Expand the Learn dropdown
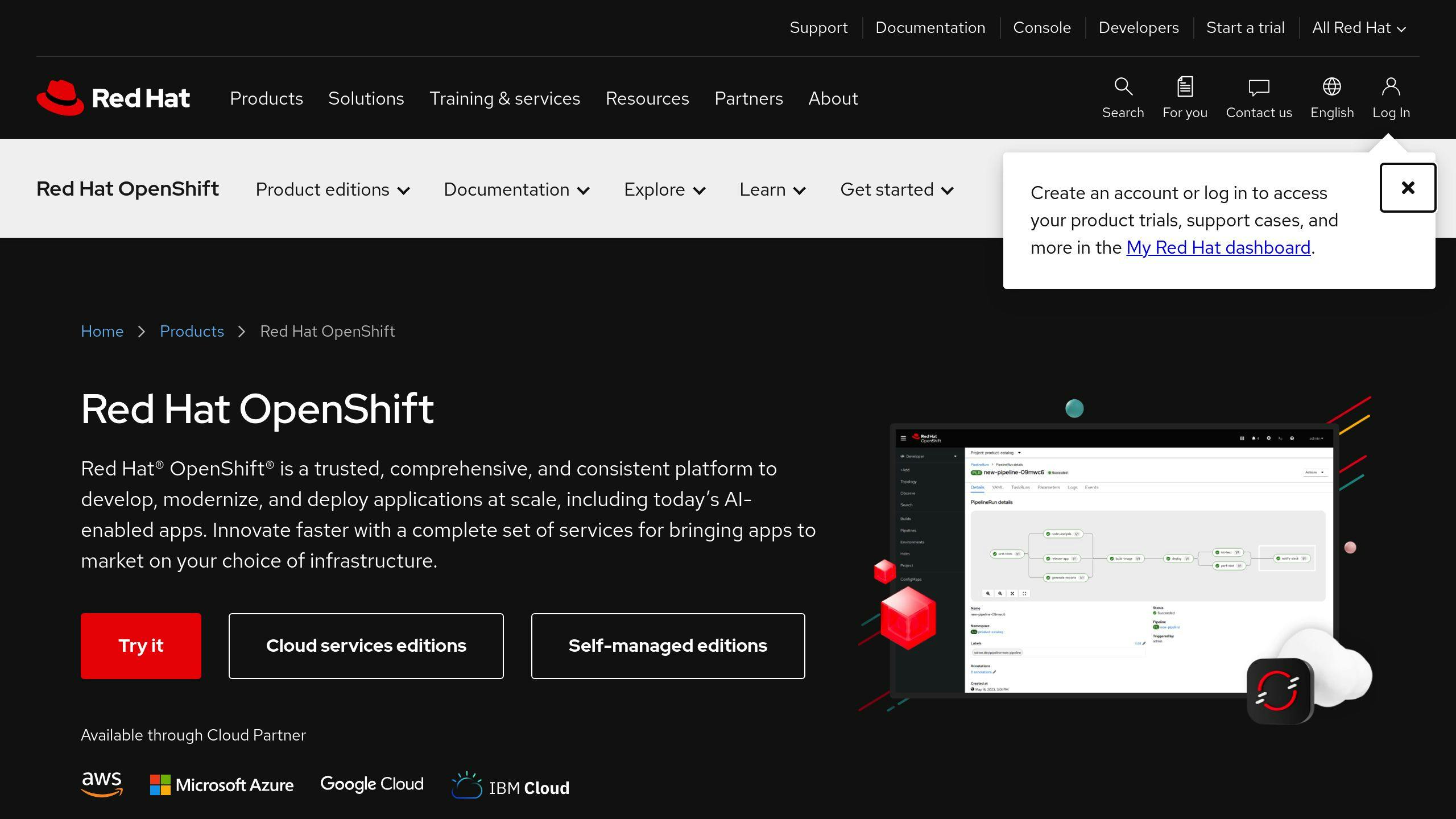This screenshot has height=819, width=1456. point(772,189)
